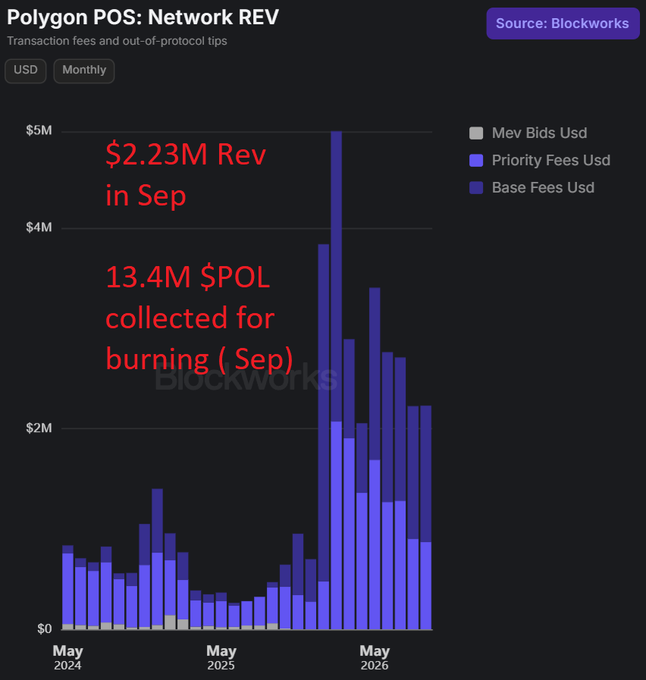Image resolution: width=646 pixels, height=680 pixels.
Task: Click the May 2024 x-axis label
Action: [68, 657]
